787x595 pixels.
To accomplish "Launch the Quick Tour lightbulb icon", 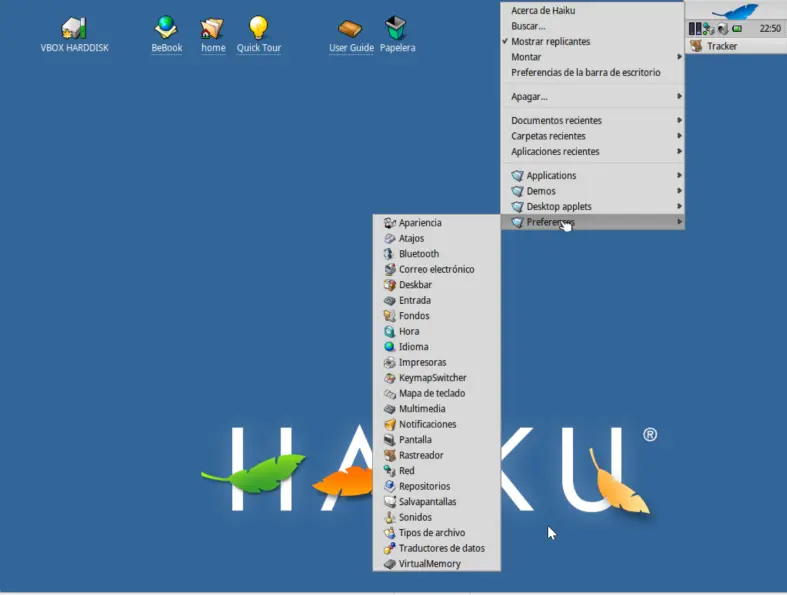I will click(x=258, y=28).
